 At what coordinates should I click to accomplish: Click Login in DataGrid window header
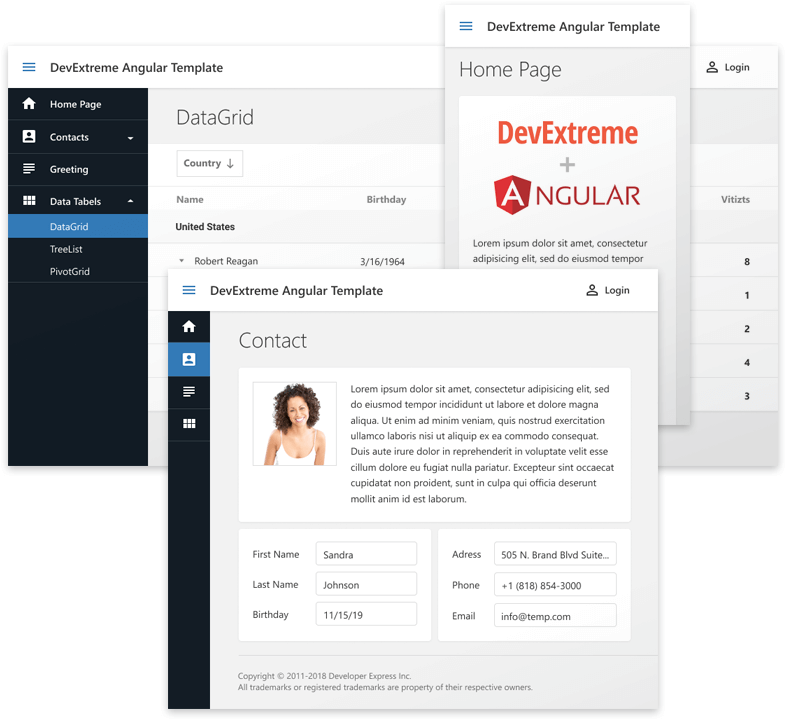[x=737, y=67]
